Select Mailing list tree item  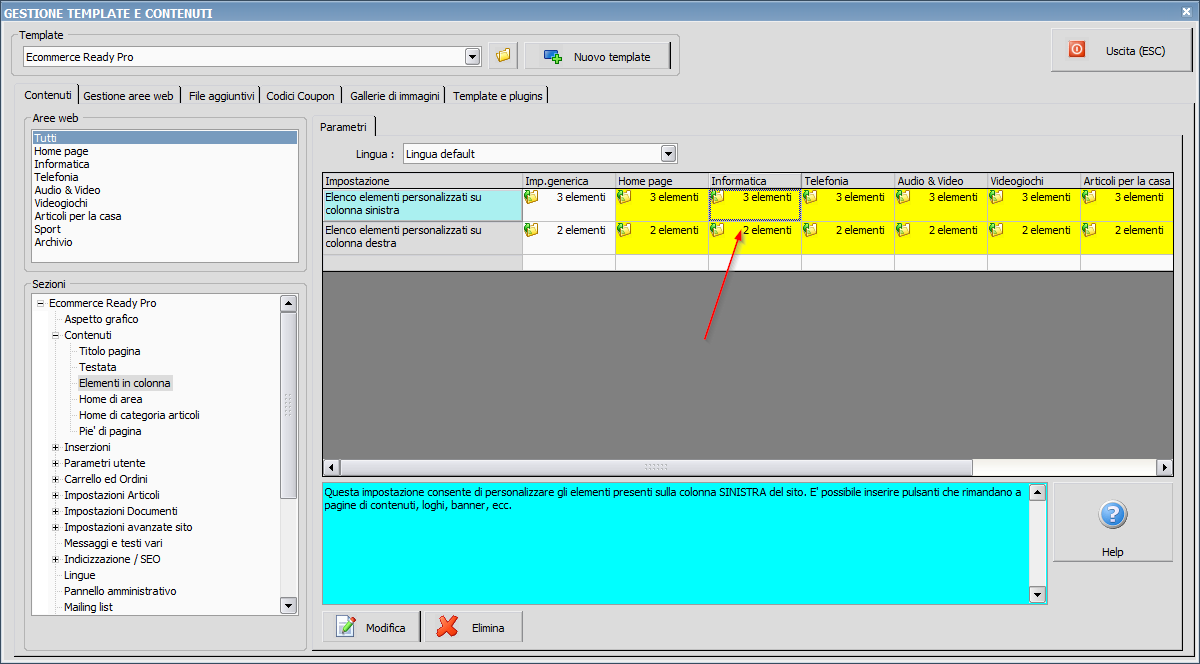tap(90, 607)
